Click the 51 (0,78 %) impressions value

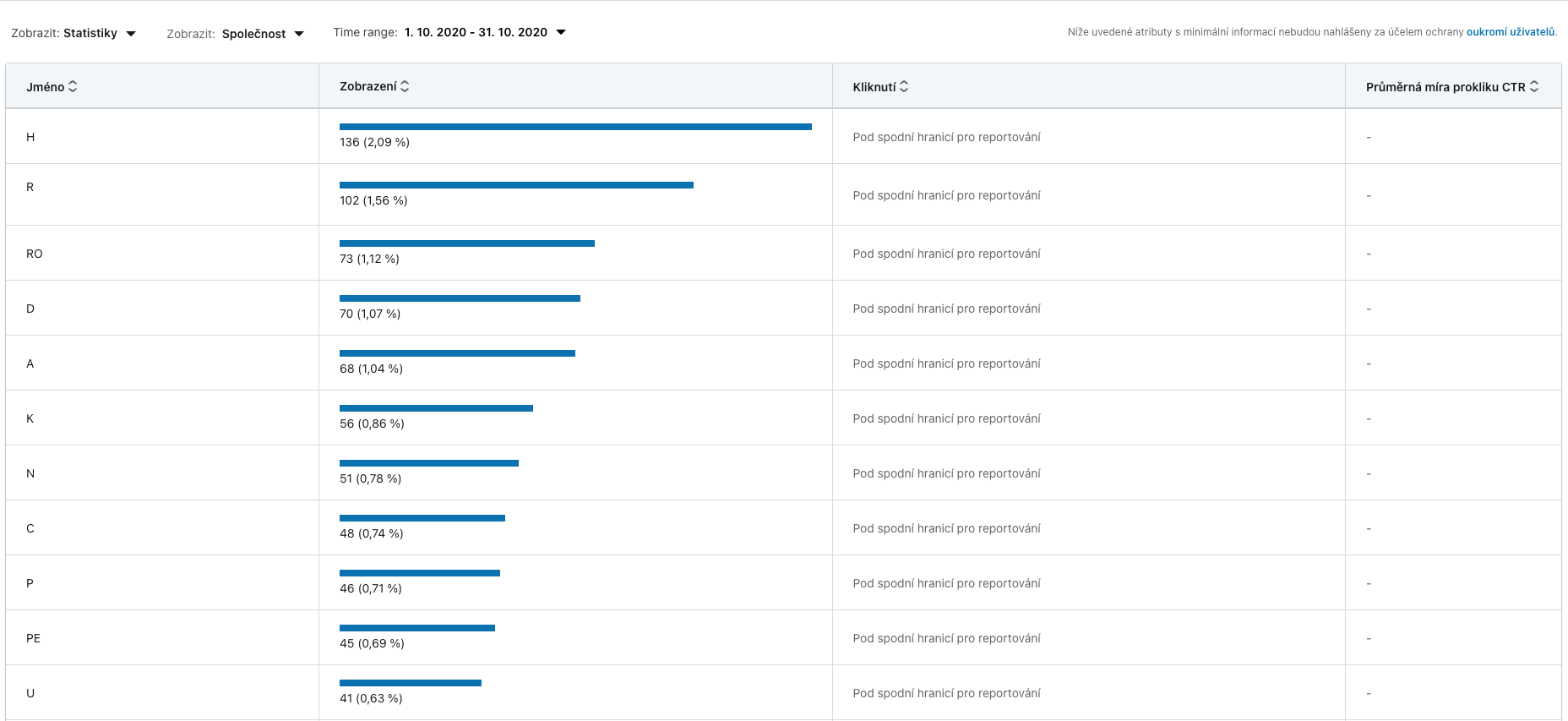point(370,478)
